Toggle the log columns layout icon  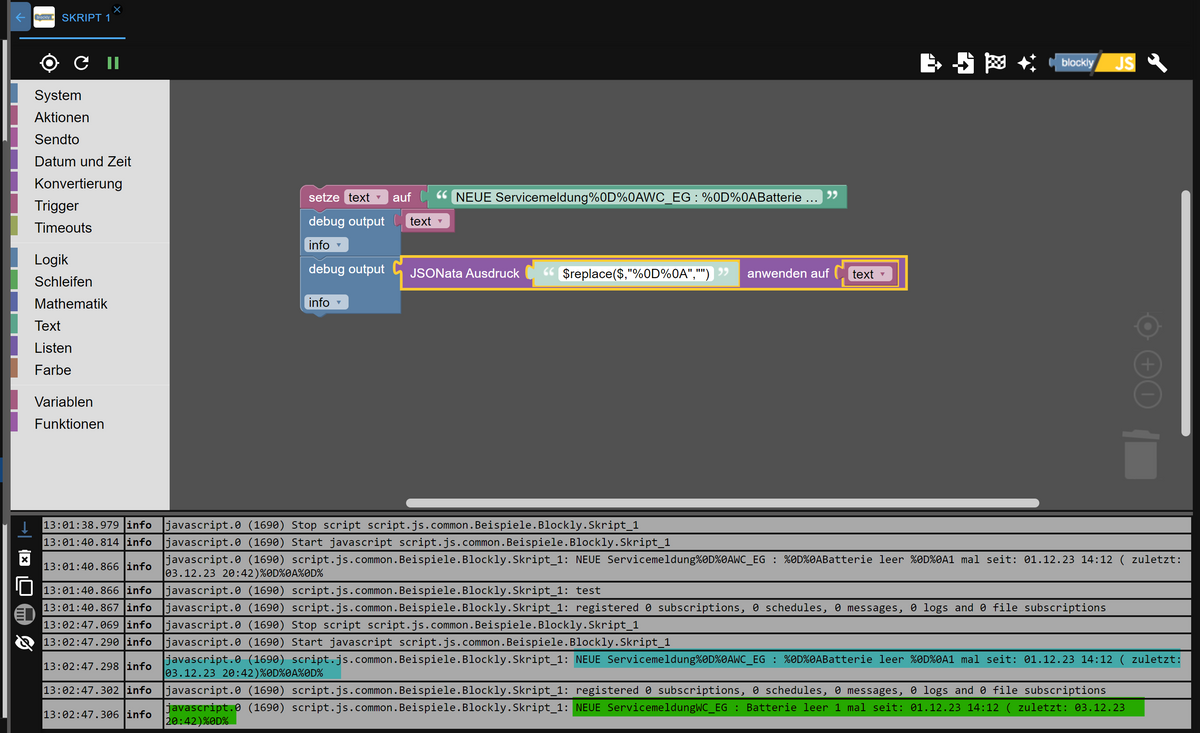click(x=25, y=614)
